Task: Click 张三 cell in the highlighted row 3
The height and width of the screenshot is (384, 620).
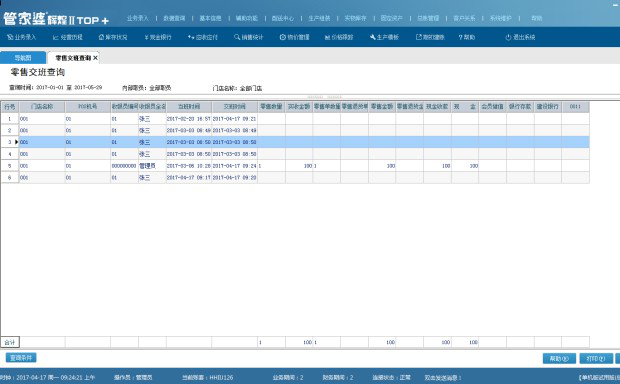Action: click(152, 142)
